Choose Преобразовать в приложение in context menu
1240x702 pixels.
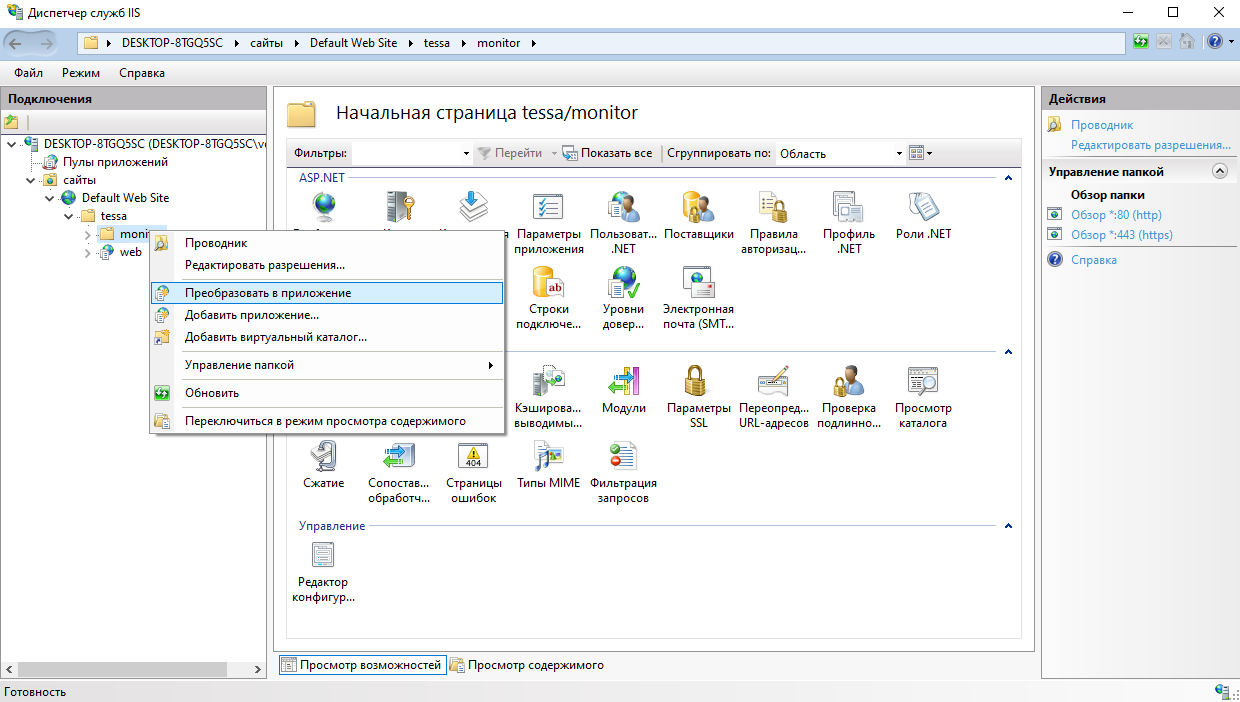268,293
